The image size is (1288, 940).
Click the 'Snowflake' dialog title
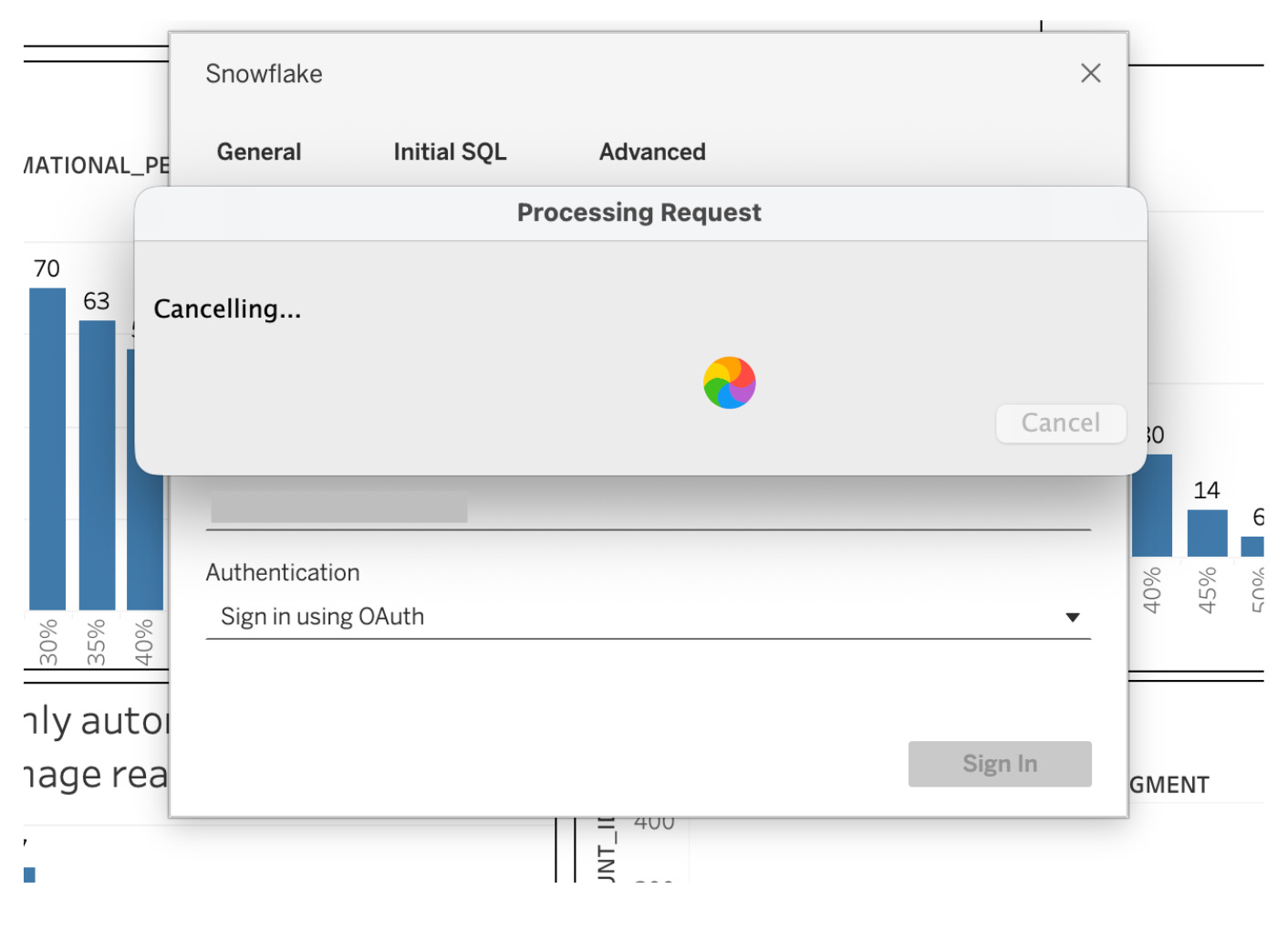click(265, 74)
